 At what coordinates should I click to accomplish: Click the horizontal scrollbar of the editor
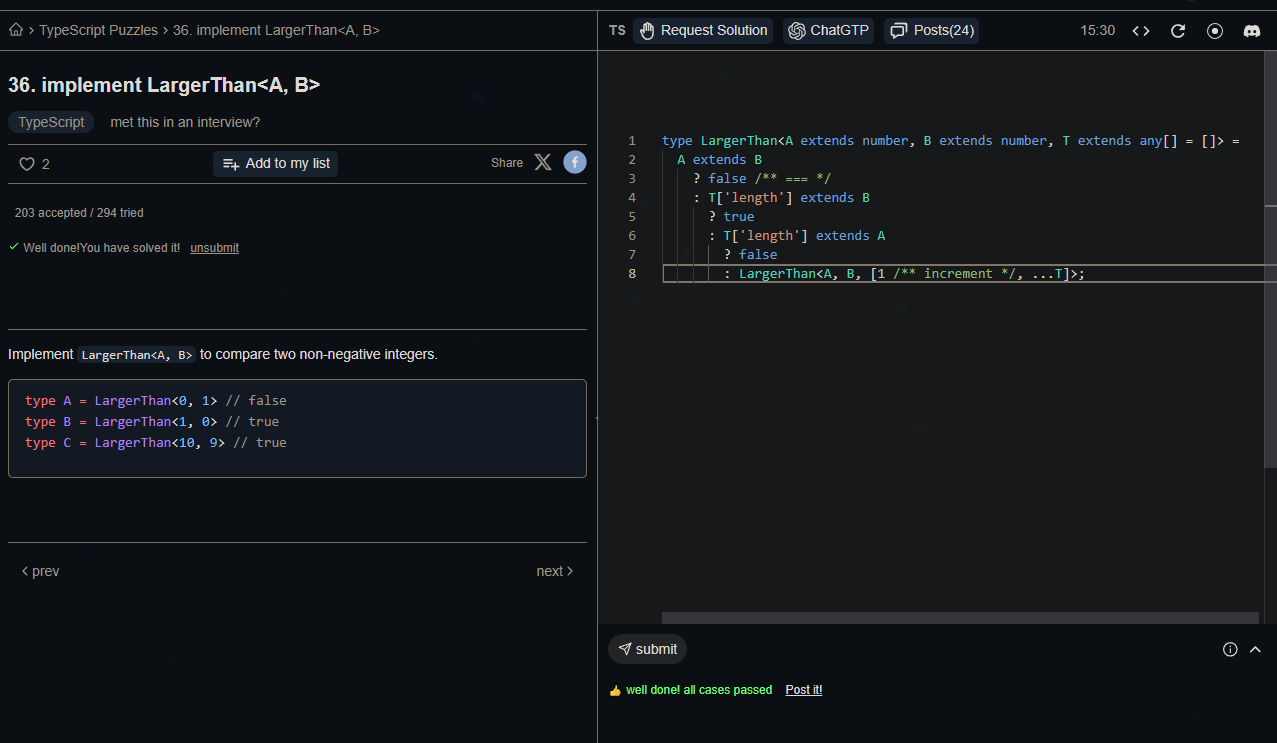pyautogui.click(x=960, y=618)
